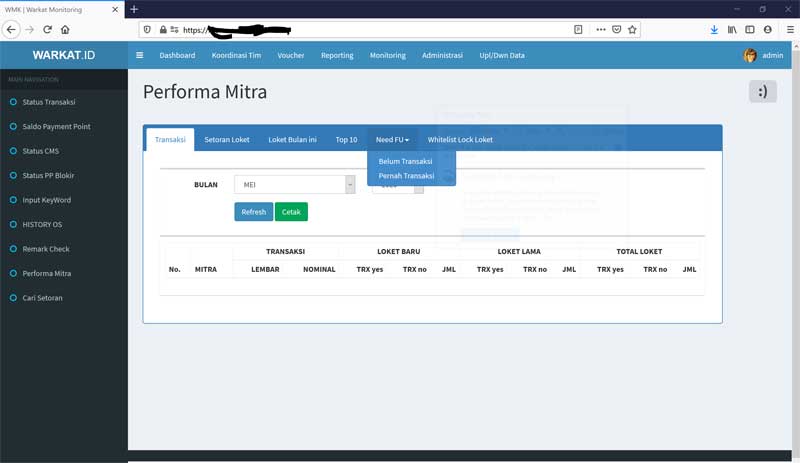800x463 pixels.
Task: Click the MITRA column header
Action: click(206, 269)
